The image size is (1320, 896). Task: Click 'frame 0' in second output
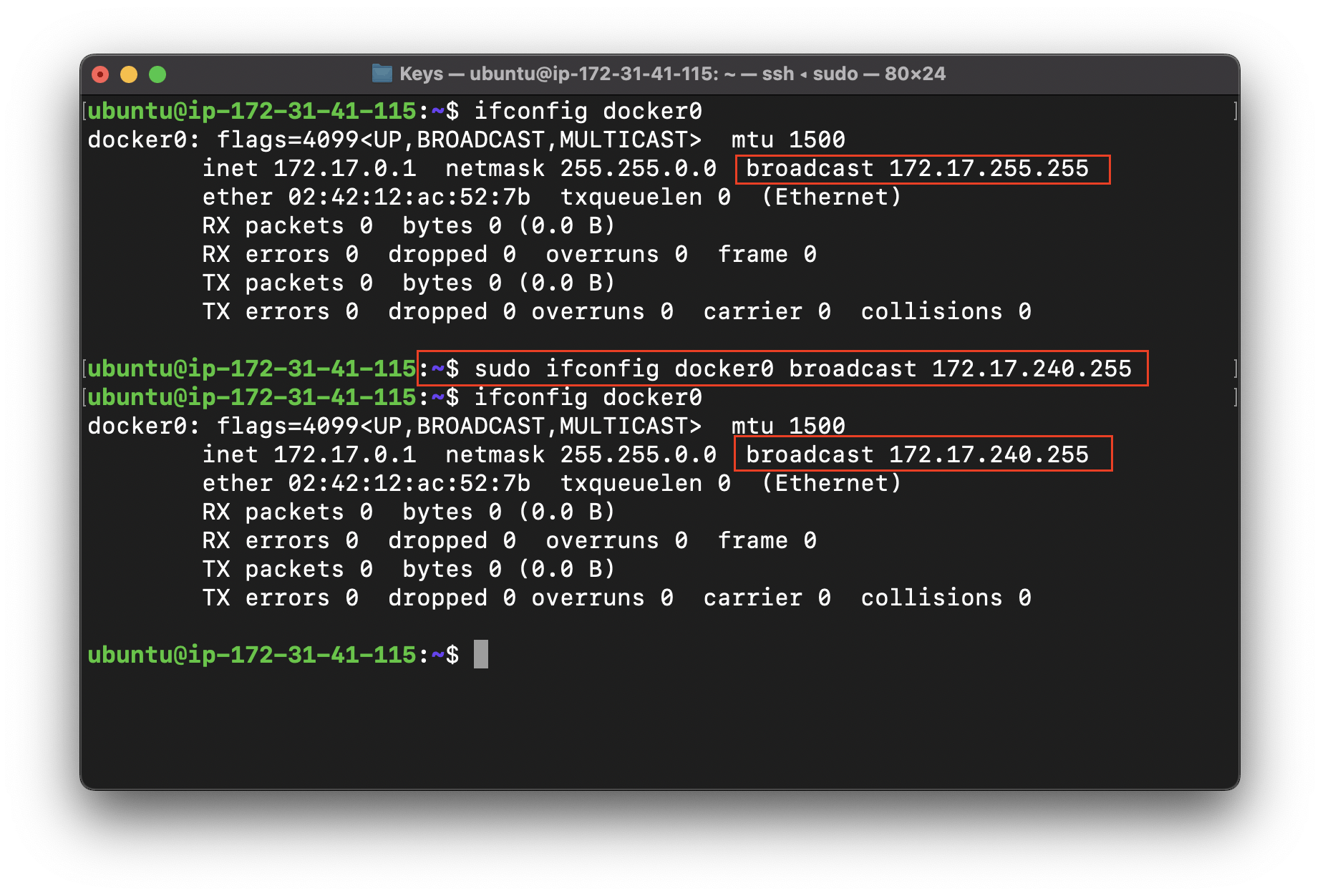tap(767, 541)
